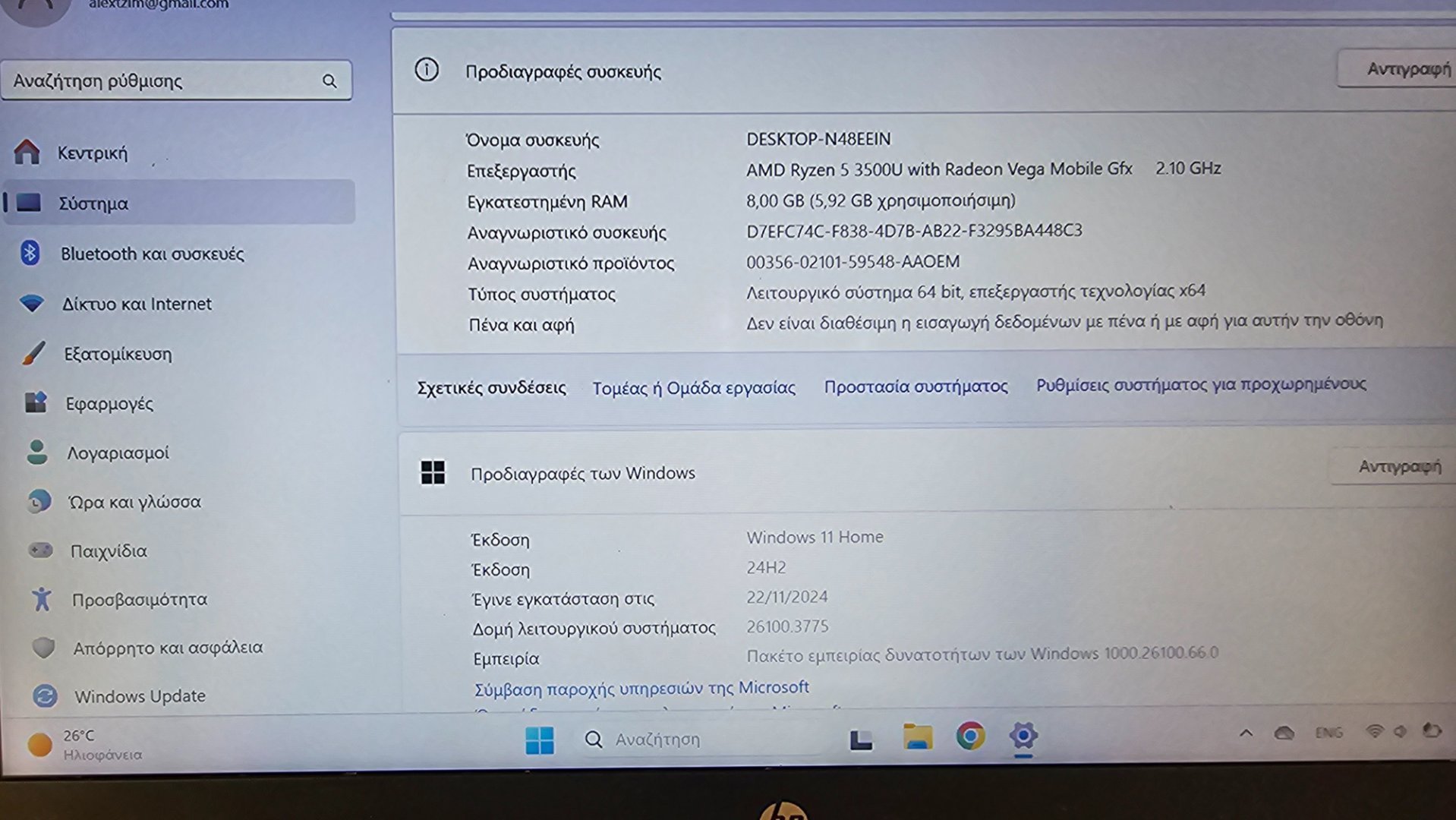Open the weather widget showing 26°C
This screenshot has height=820, width=1456.
[x=85, y=744]
